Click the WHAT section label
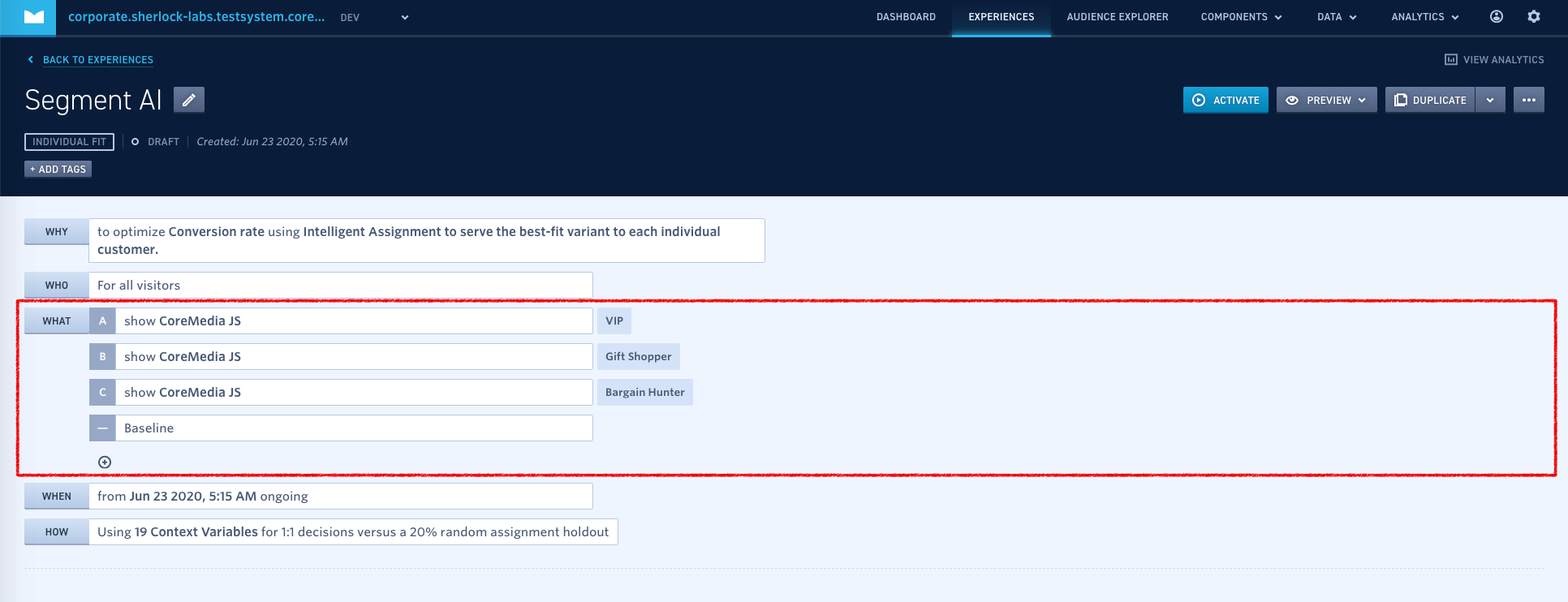The width and height of the screenshot is (1568, 602). [x=57, y=320]
